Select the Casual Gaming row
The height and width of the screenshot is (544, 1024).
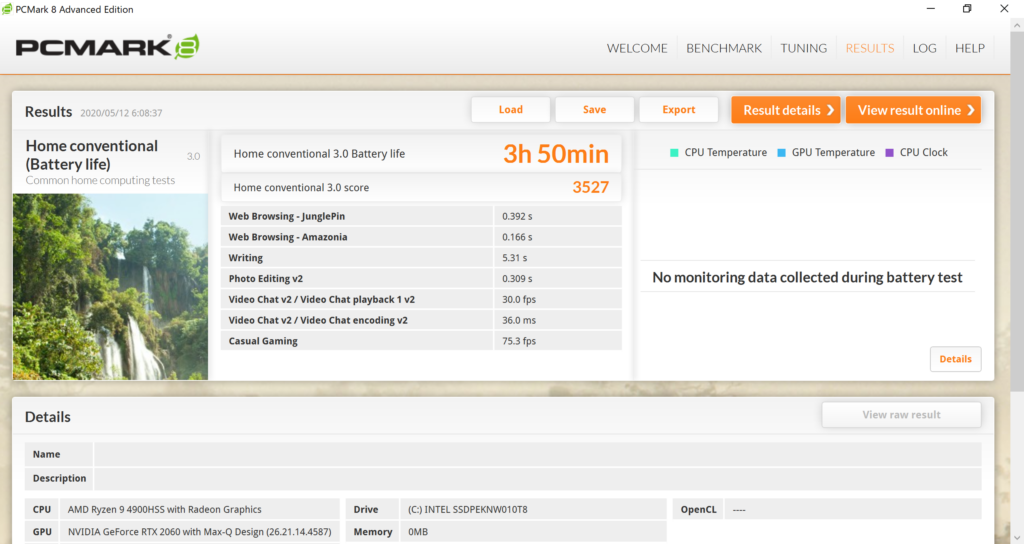point(421,341)
